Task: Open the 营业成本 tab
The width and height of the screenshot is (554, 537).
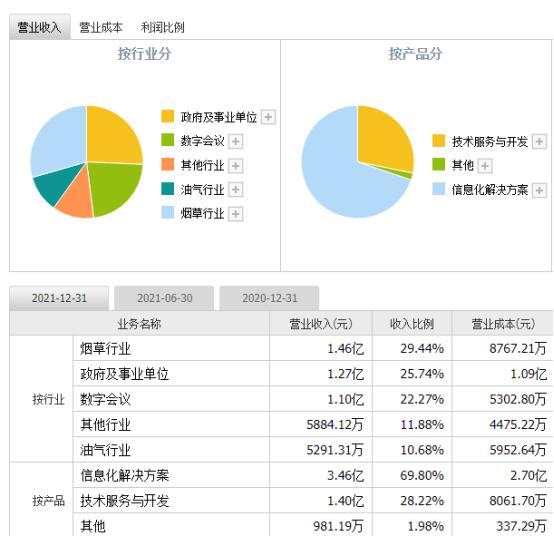Action: (101, 27)
